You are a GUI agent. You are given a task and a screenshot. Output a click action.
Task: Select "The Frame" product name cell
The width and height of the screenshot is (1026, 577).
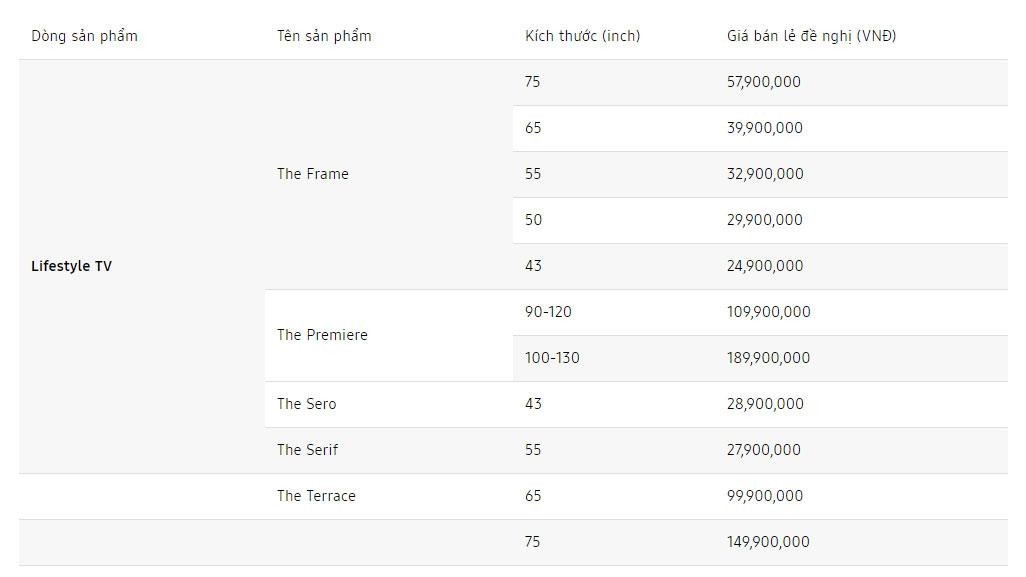[x=313, y=174]
